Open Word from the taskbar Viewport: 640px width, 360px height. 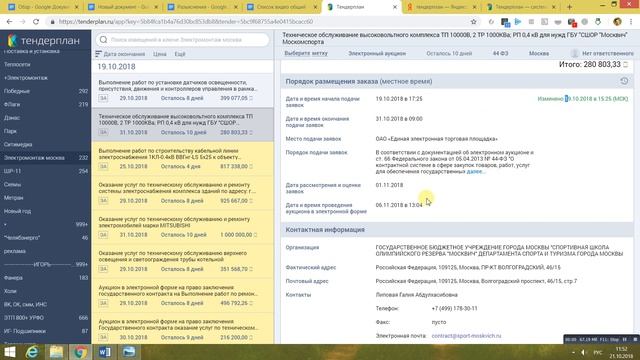pyautogui.click(x=104, y=352)
